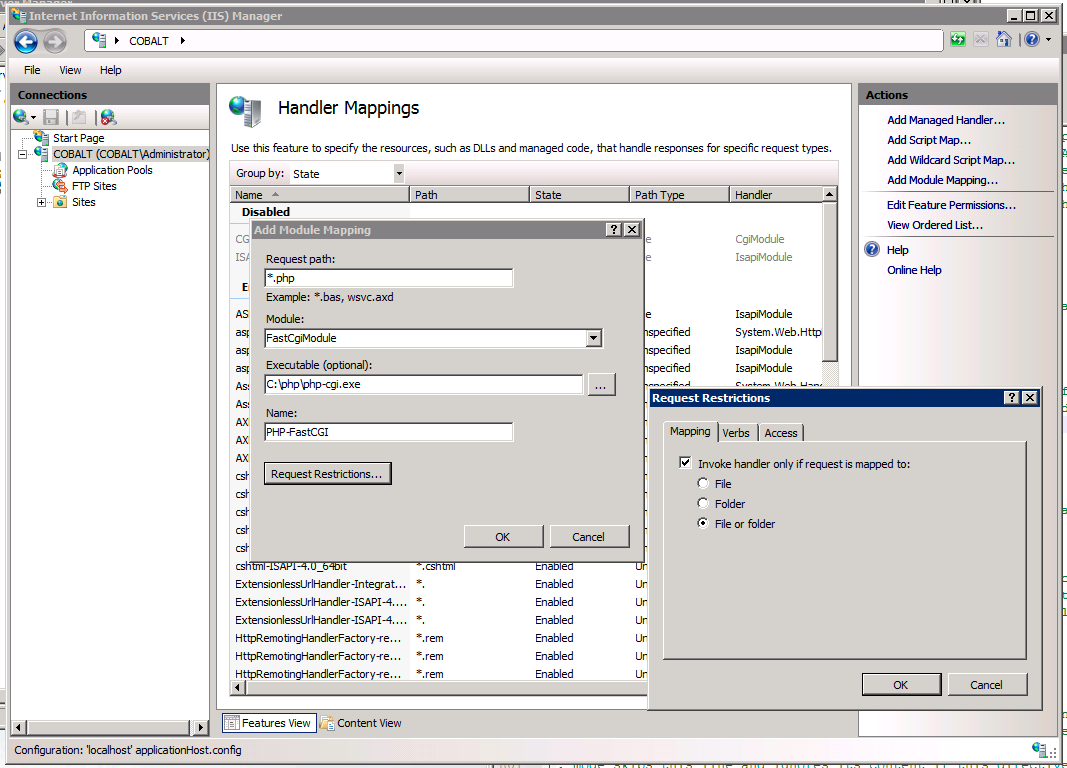Open the Group by dropdown

(398, 173)
